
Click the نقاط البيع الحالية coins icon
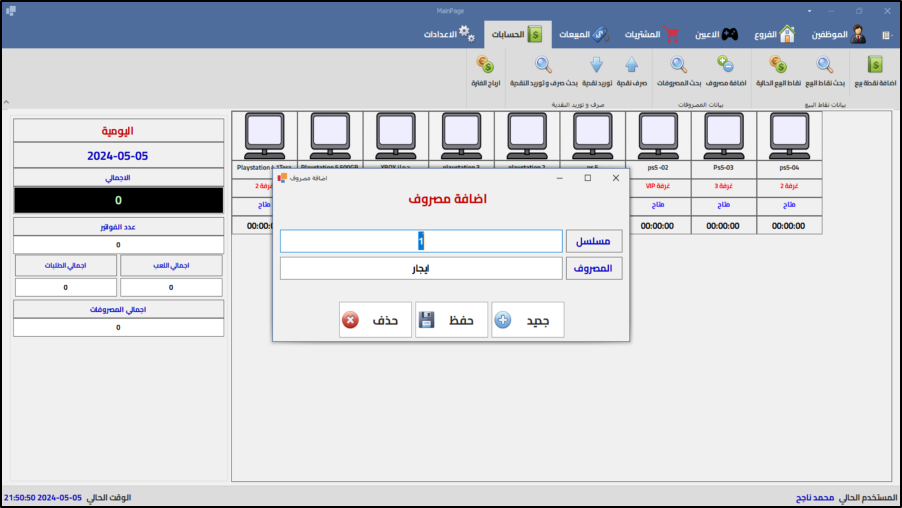click(777, 66)
